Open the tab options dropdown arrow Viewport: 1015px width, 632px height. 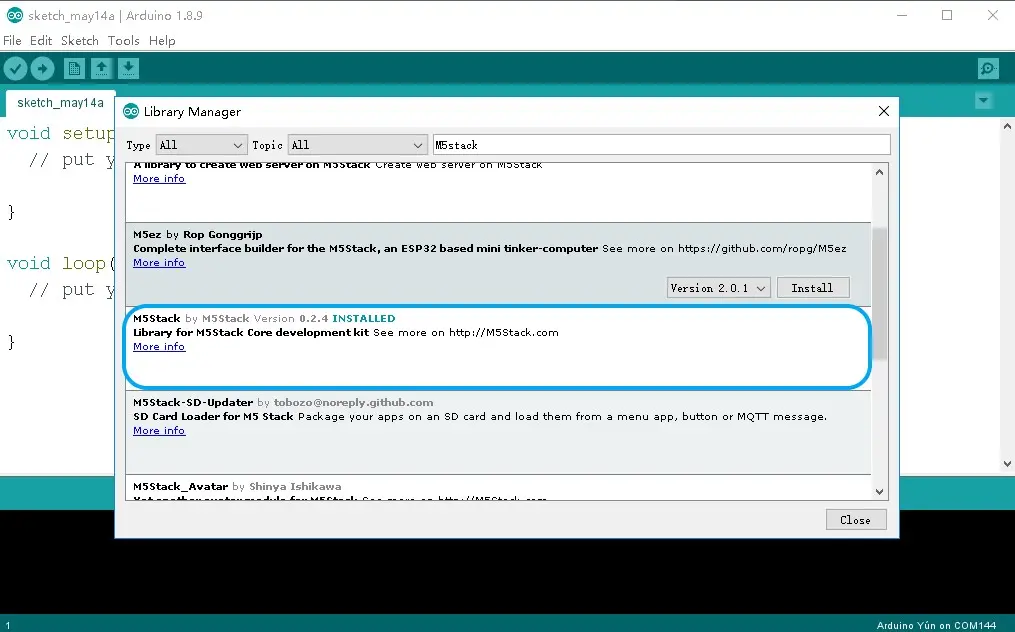(983, 100)
